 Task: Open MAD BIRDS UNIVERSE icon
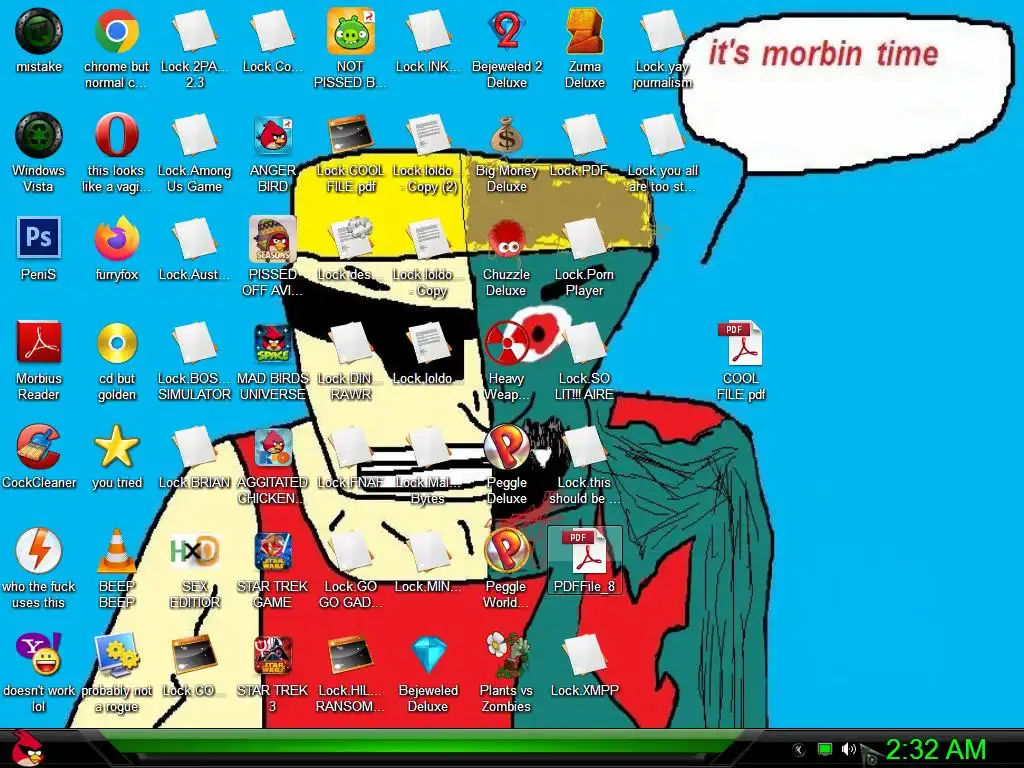point(273,343)
